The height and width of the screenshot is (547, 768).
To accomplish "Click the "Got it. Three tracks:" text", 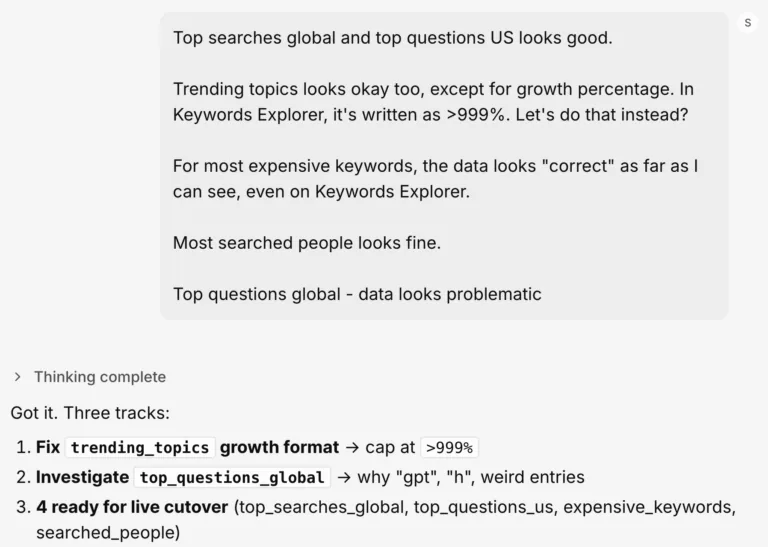I will 90,413.
